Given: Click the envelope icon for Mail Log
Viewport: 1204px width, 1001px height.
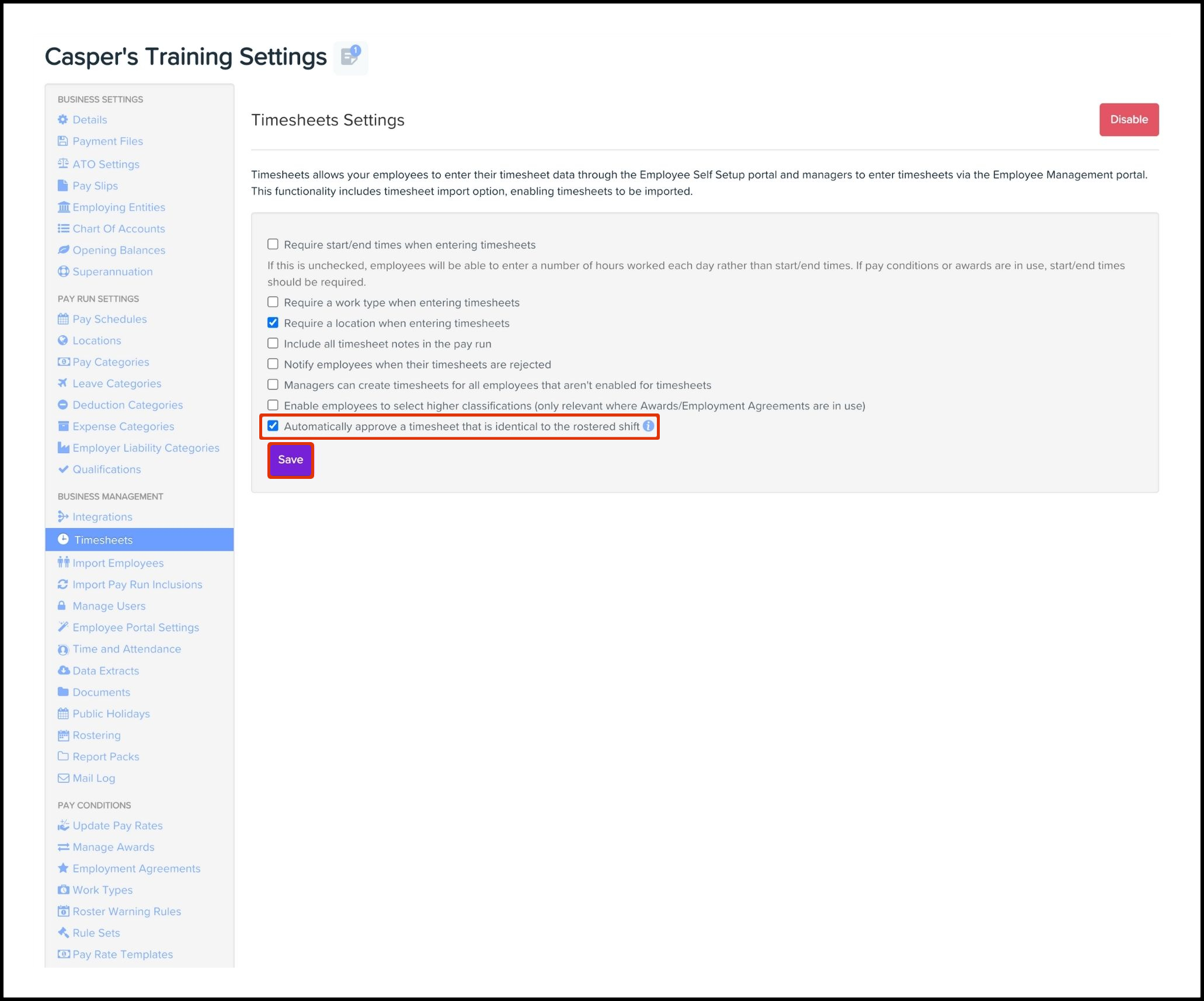Looking at the screenshot, I should click(63, 778).
